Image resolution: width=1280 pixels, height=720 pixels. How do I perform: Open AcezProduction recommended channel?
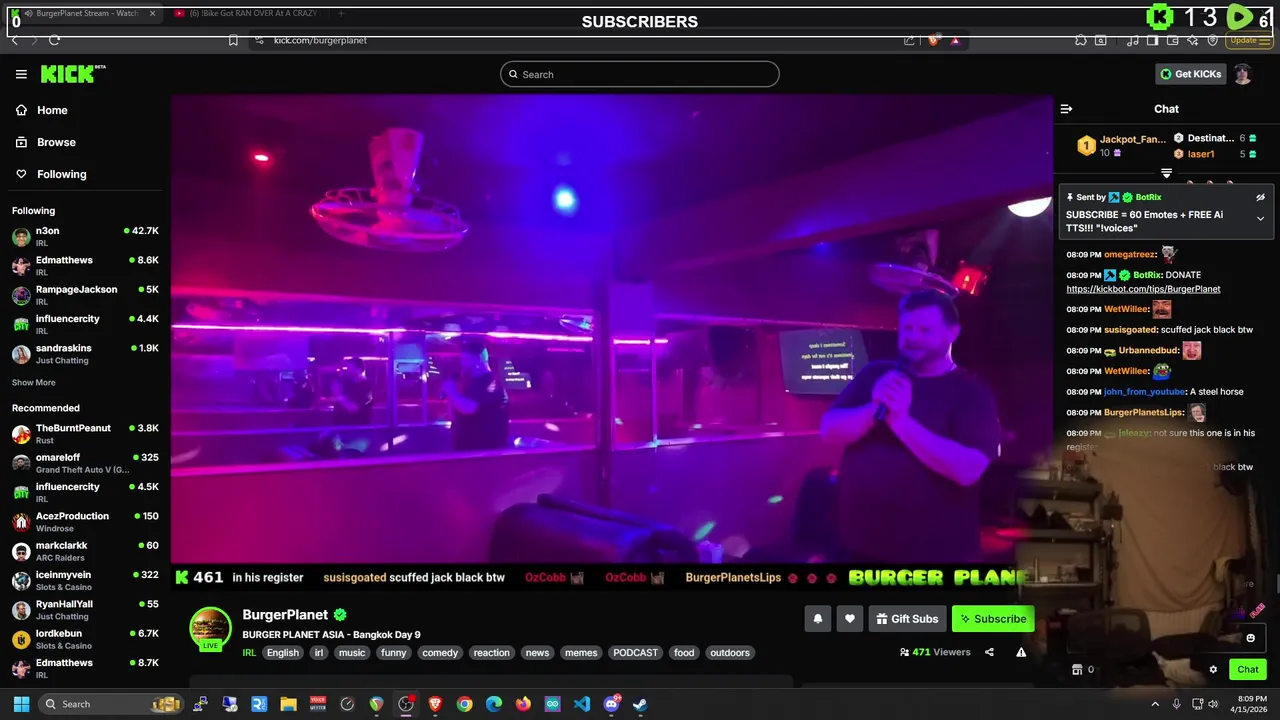coord(85,522)
